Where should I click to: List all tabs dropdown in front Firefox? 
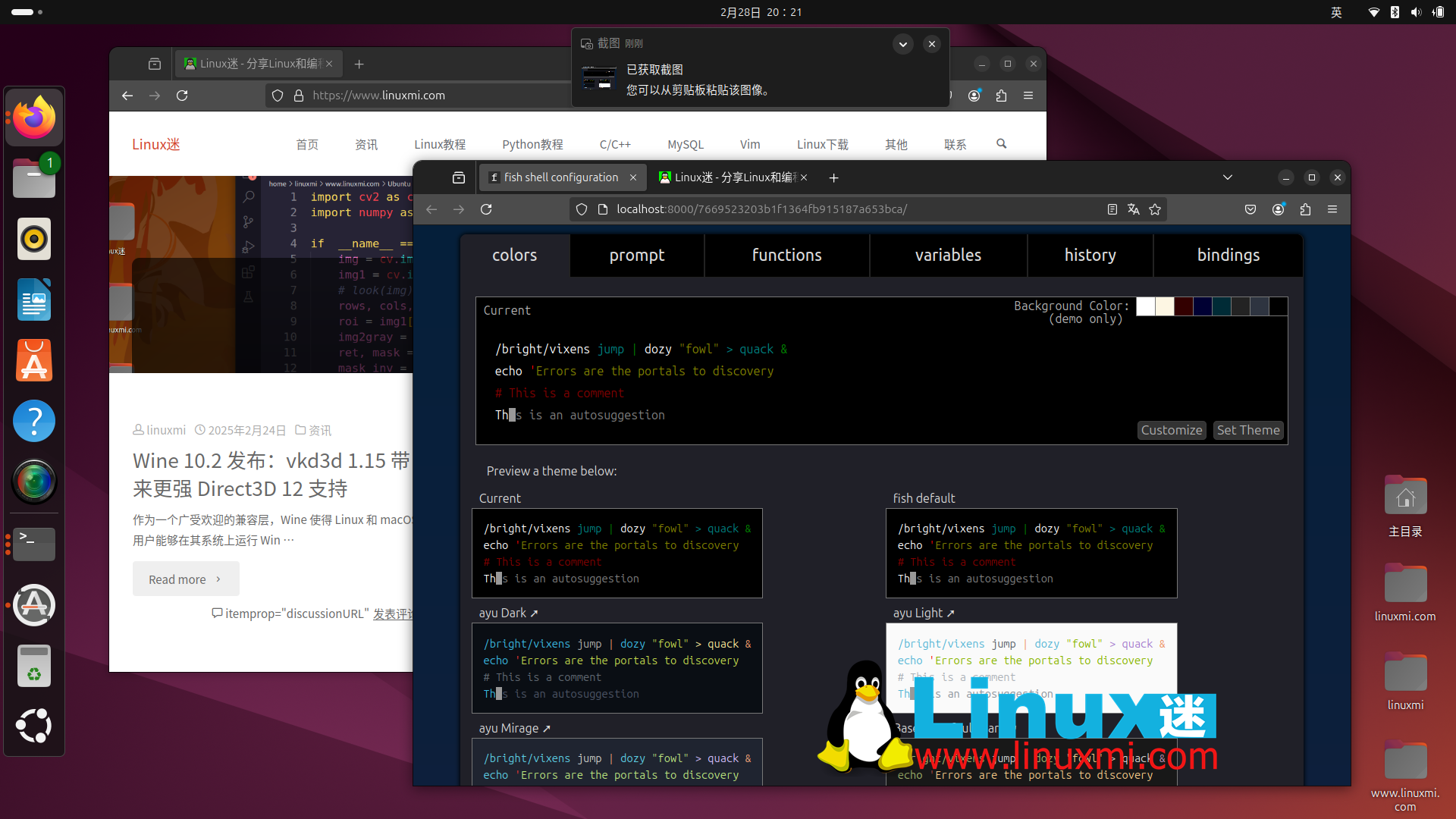[1228, 177]
